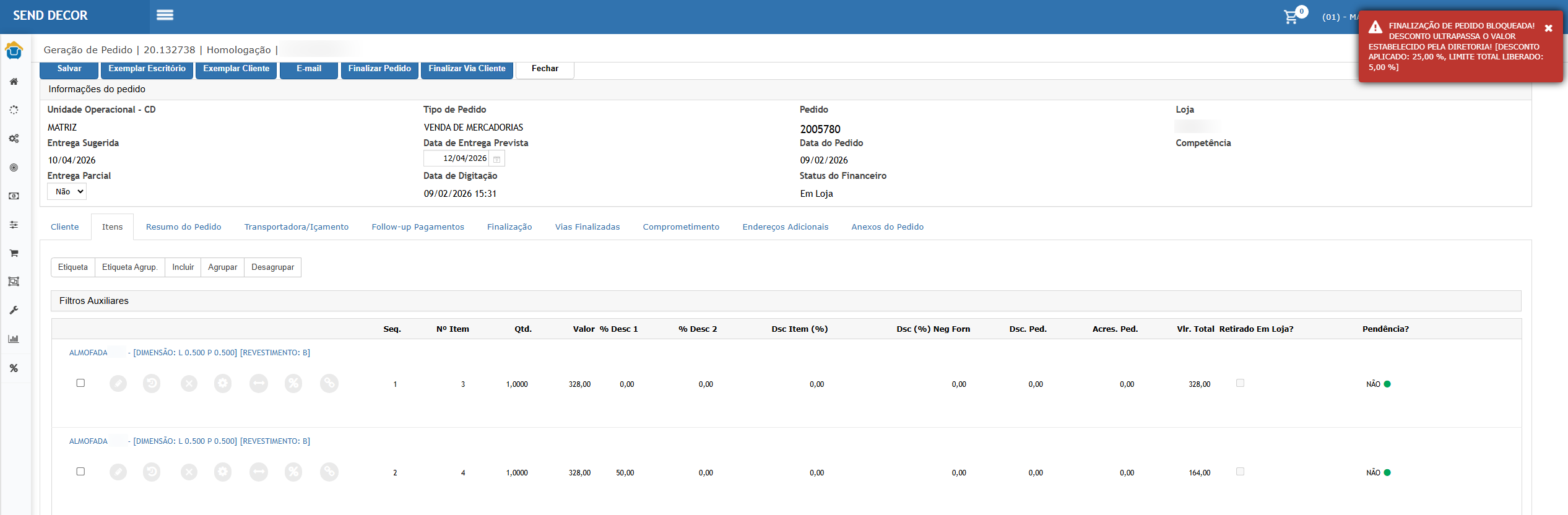The image size is (1568, 515).
Task: Open the Entrega Parcial dropdown
Action: 67,192
